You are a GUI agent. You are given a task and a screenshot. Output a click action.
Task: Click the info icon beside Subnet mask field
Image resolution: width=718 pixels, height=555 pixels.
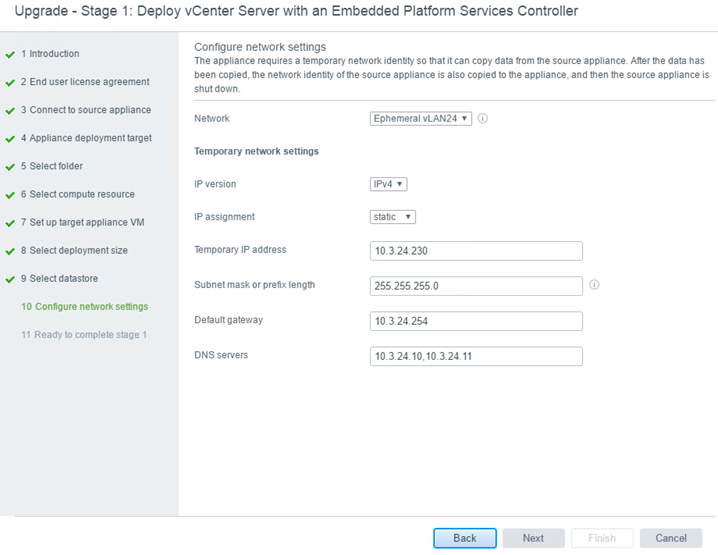(594, 285)
